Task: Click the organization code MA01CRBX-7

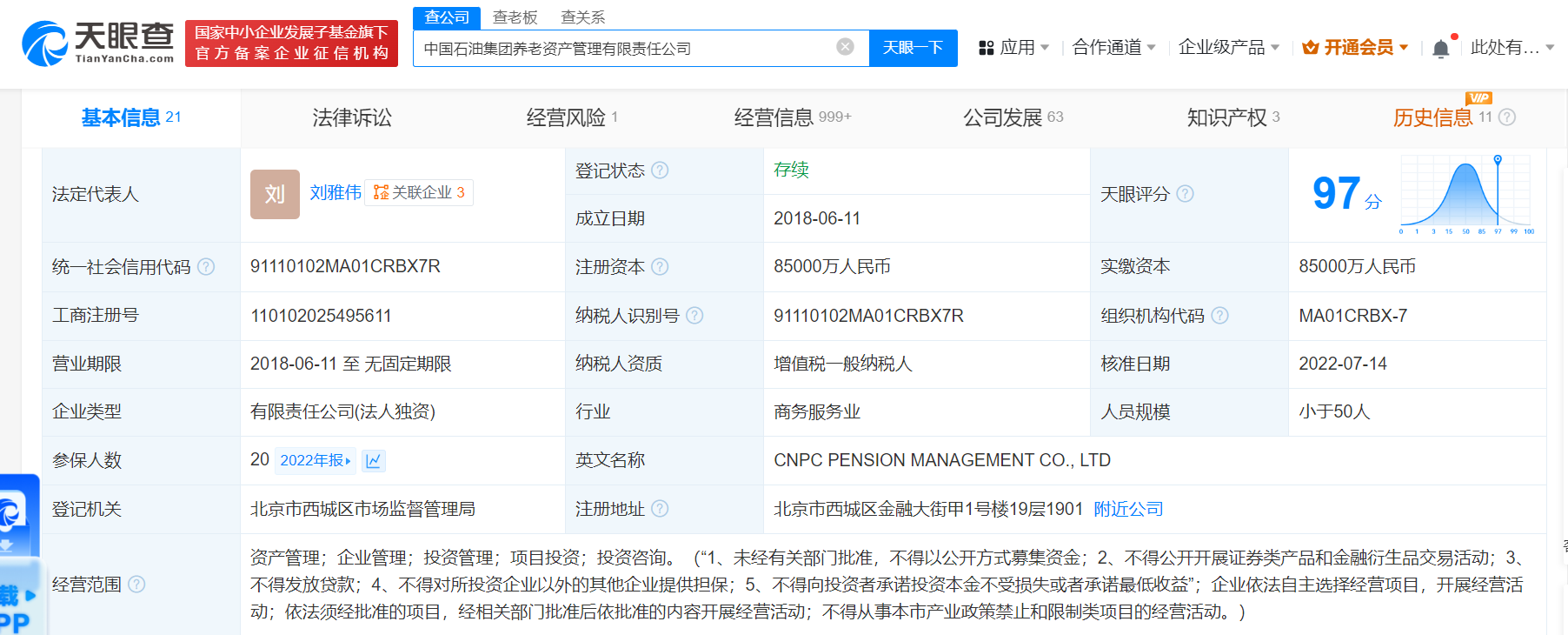Action: [1352, 316]
